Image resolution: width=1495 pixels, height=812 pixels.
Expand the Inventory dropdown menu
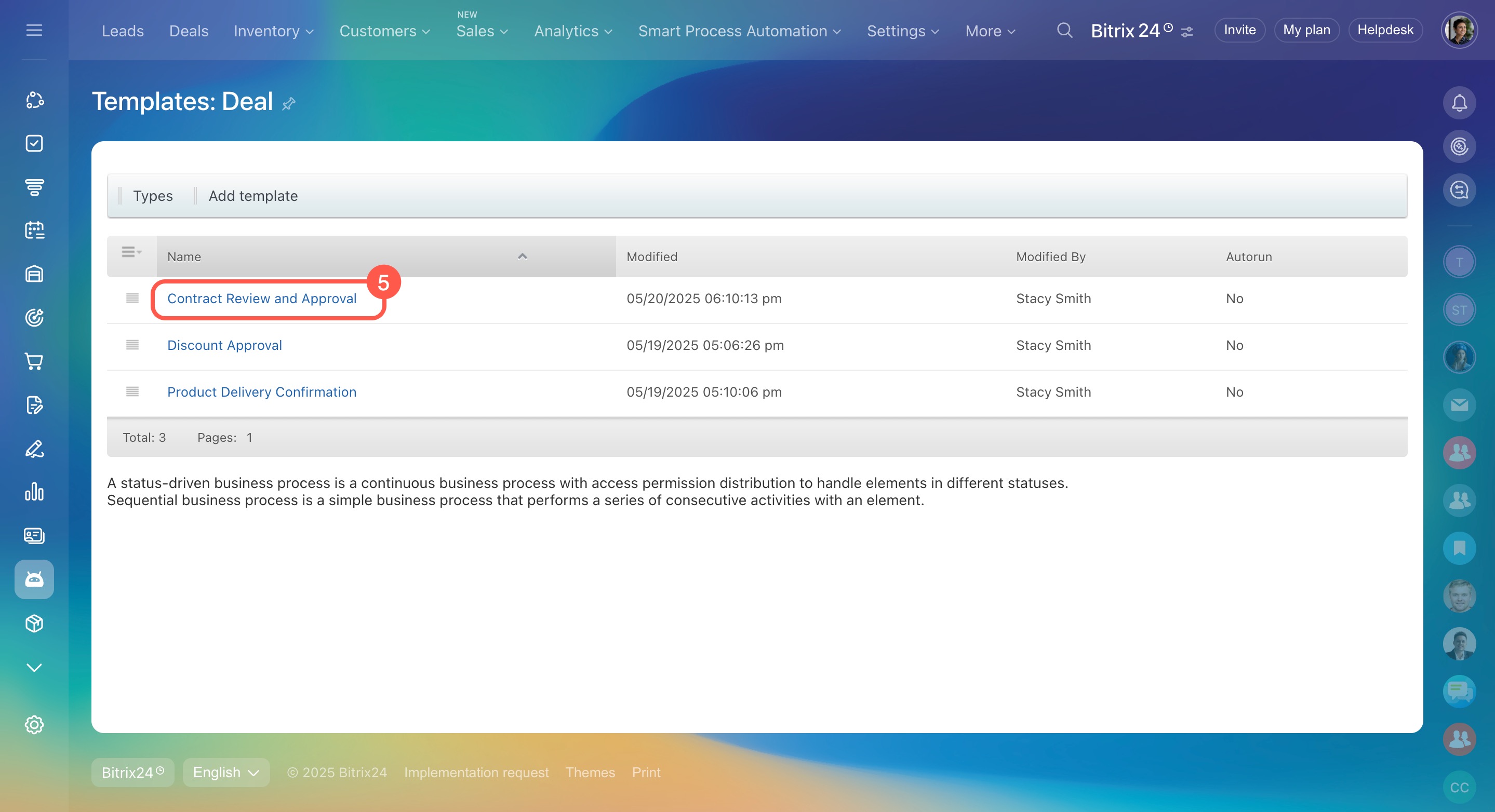[273, 31]
